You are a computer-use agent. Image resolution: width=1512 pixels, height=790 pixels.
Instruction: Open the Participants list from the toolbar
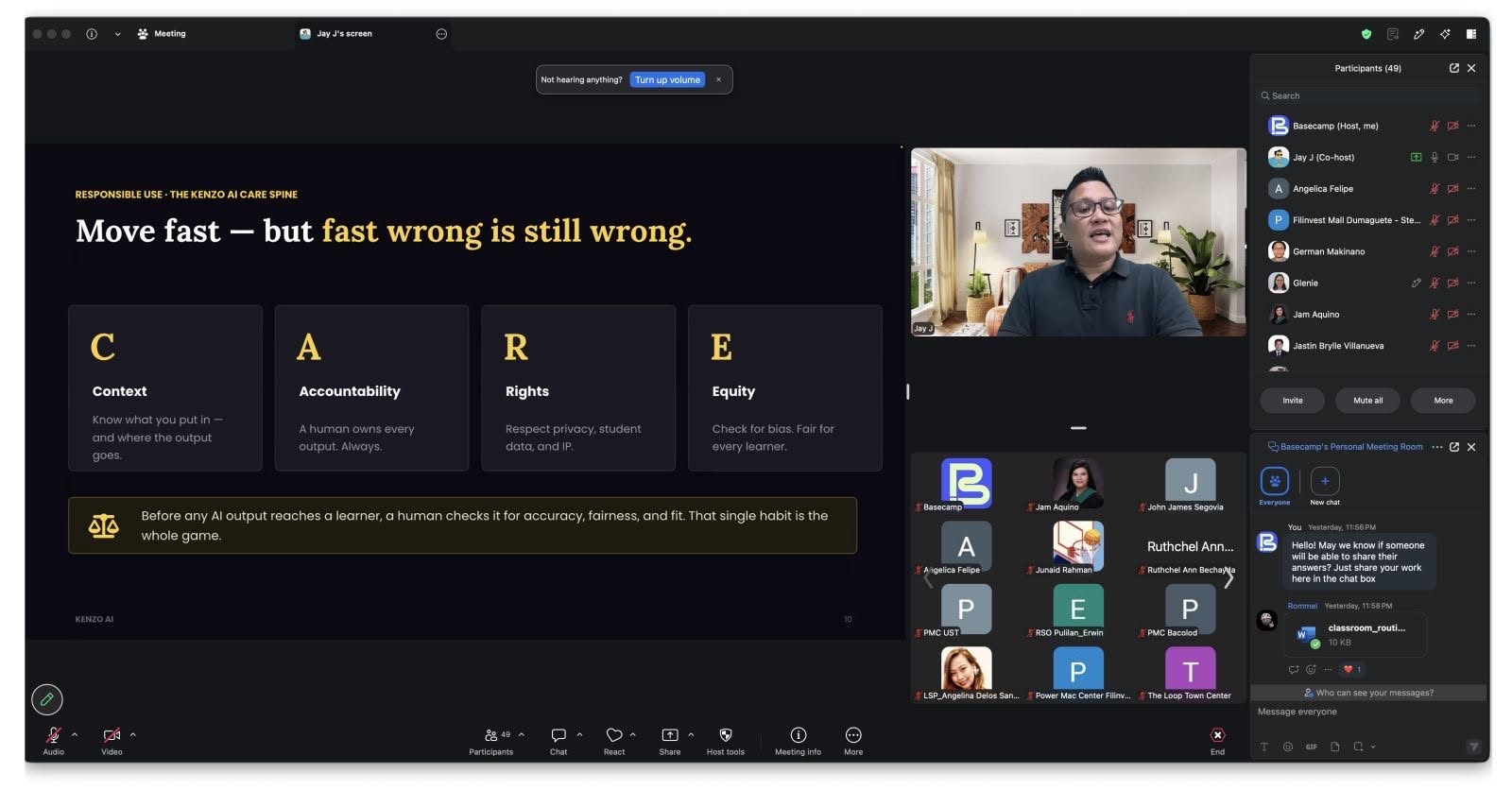(491, 741)
